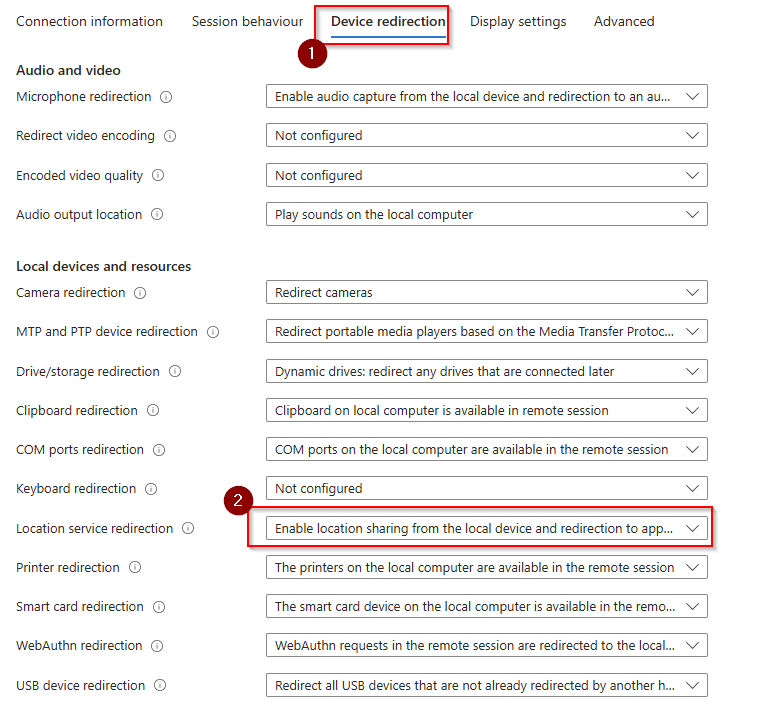
Task: Open Drive/storage redirection dropdown
Action: click(486, 371)
